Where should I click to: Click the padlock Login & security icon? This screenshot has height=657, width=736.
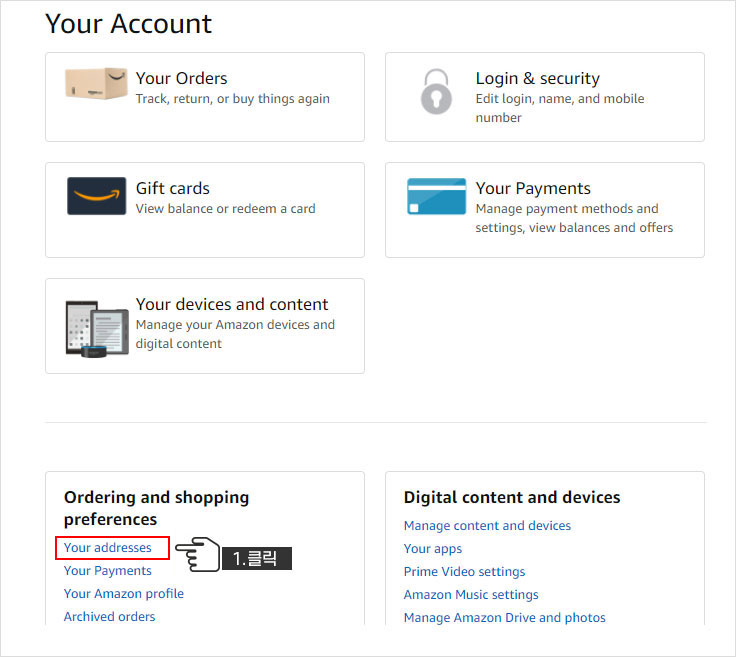click(x=435, y=91)
